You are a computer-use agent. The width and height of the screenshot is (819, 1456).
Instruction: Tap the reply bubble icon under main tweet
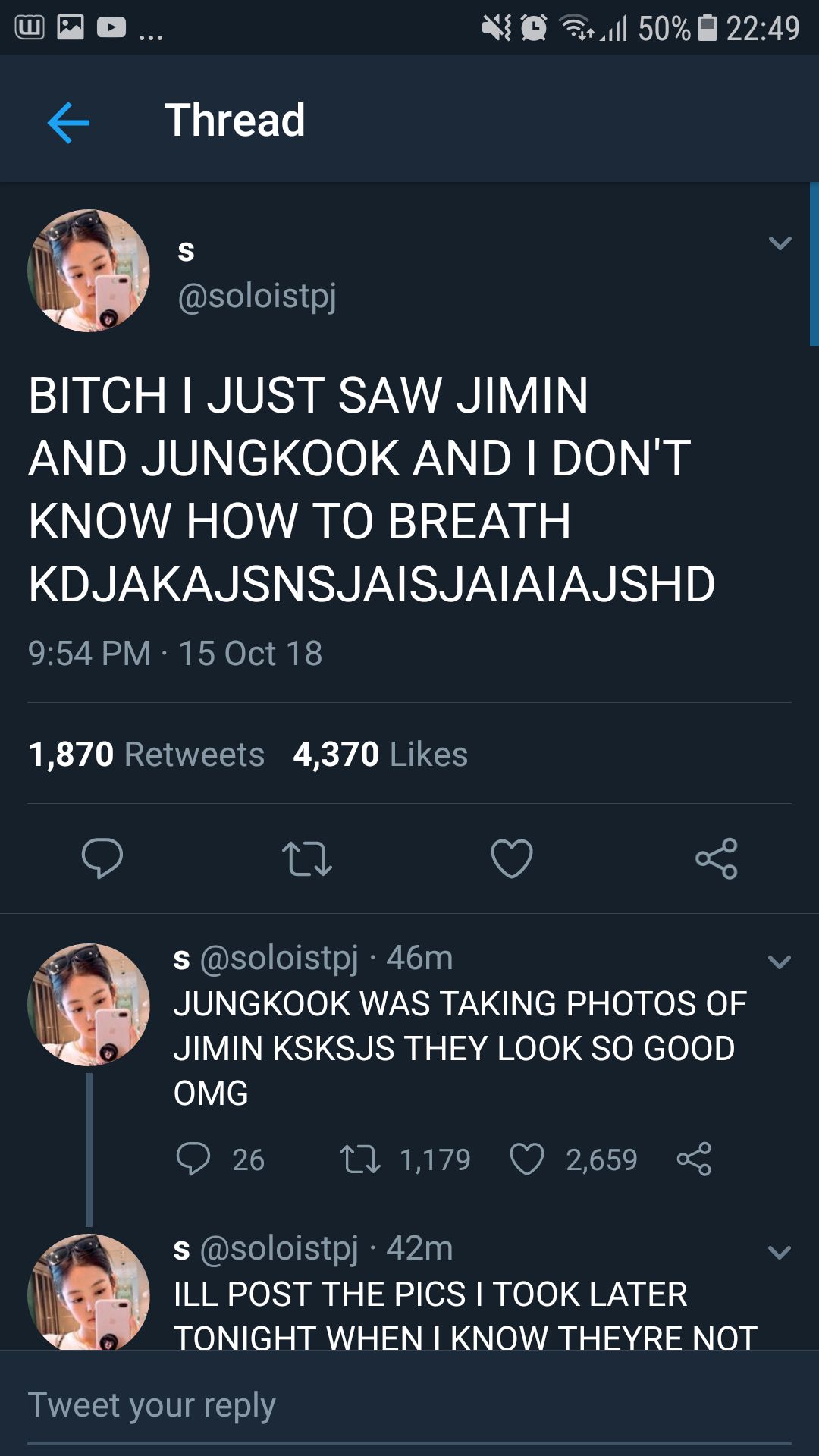tap(102, 858)
